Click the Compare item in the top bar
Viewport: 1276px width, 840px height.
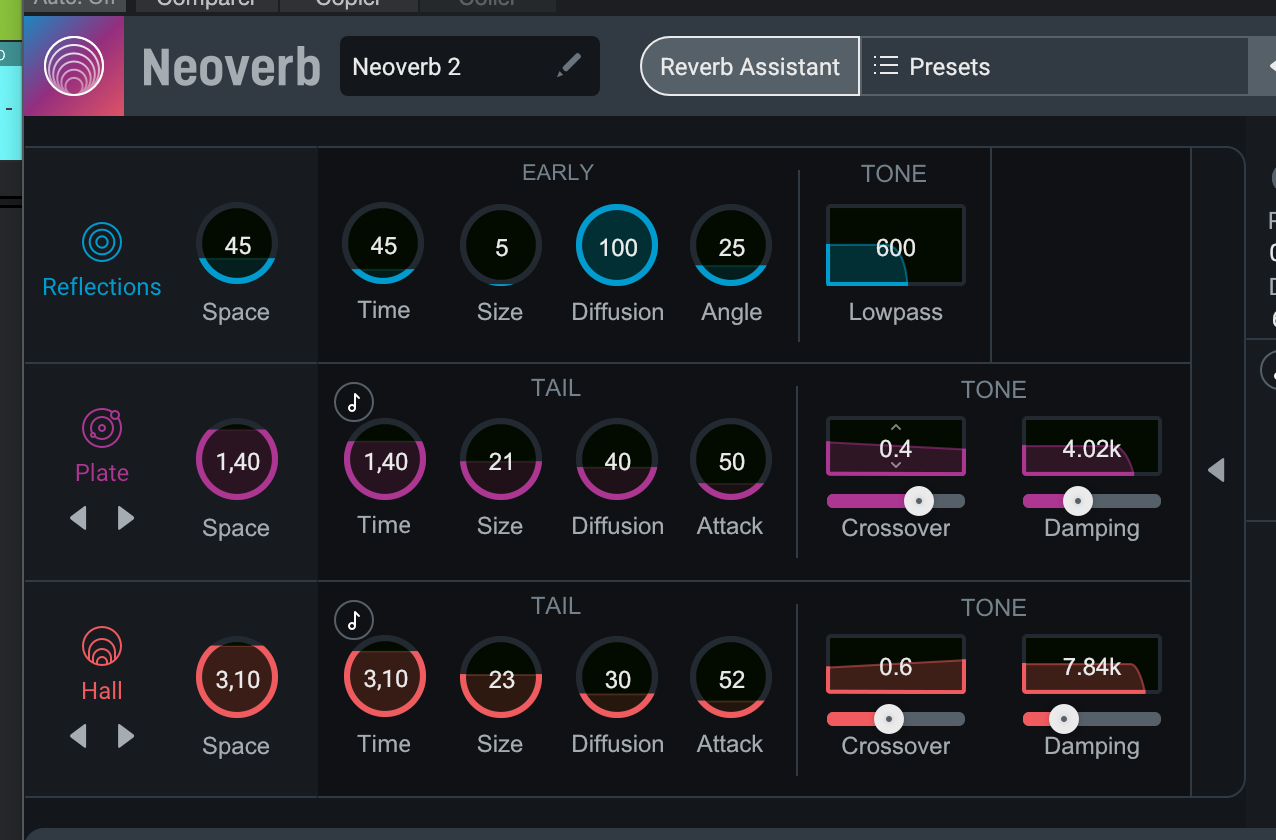point(205,5)
